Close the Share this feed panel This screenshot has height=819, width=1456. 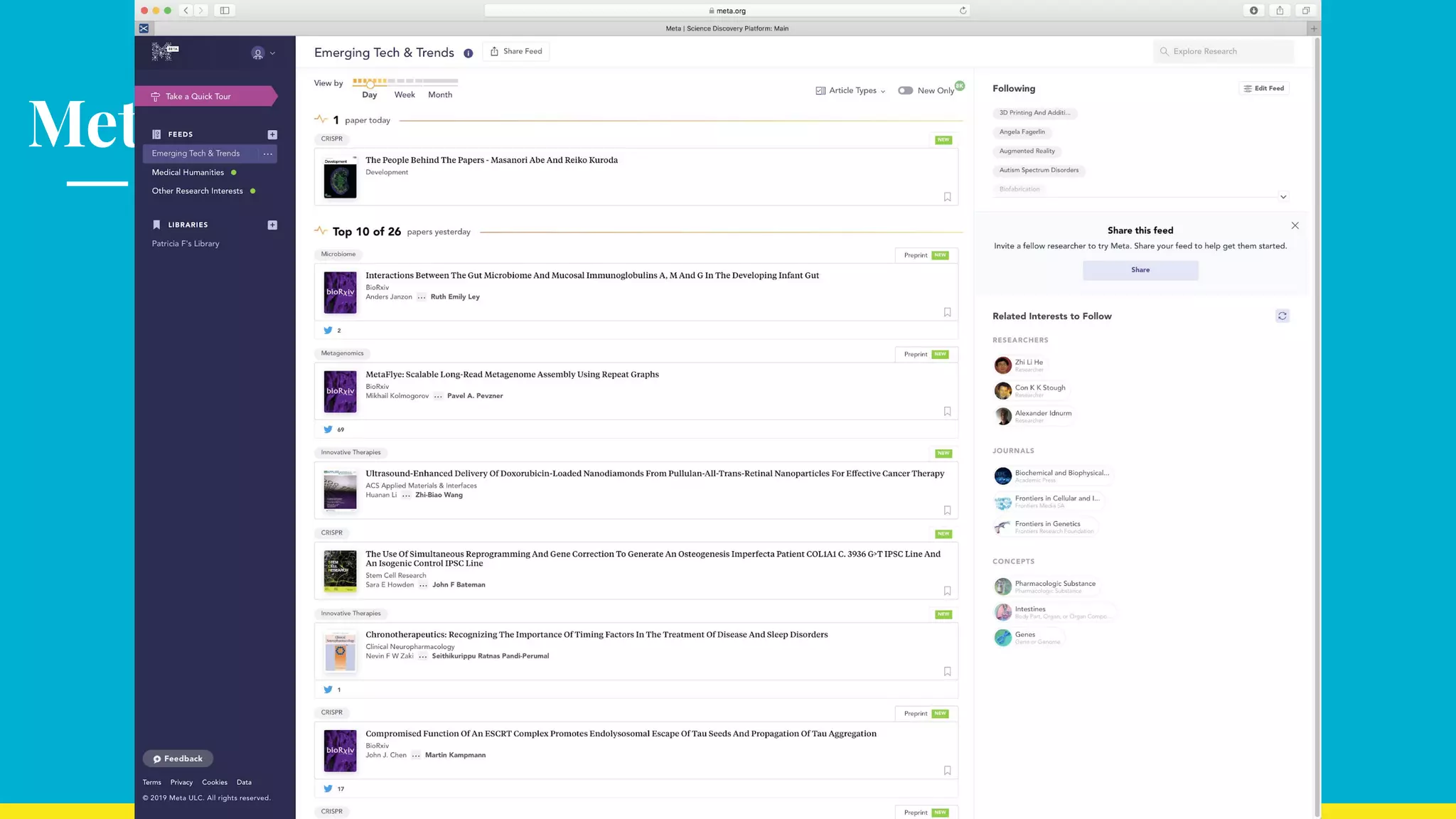(x=1295, y=225)
